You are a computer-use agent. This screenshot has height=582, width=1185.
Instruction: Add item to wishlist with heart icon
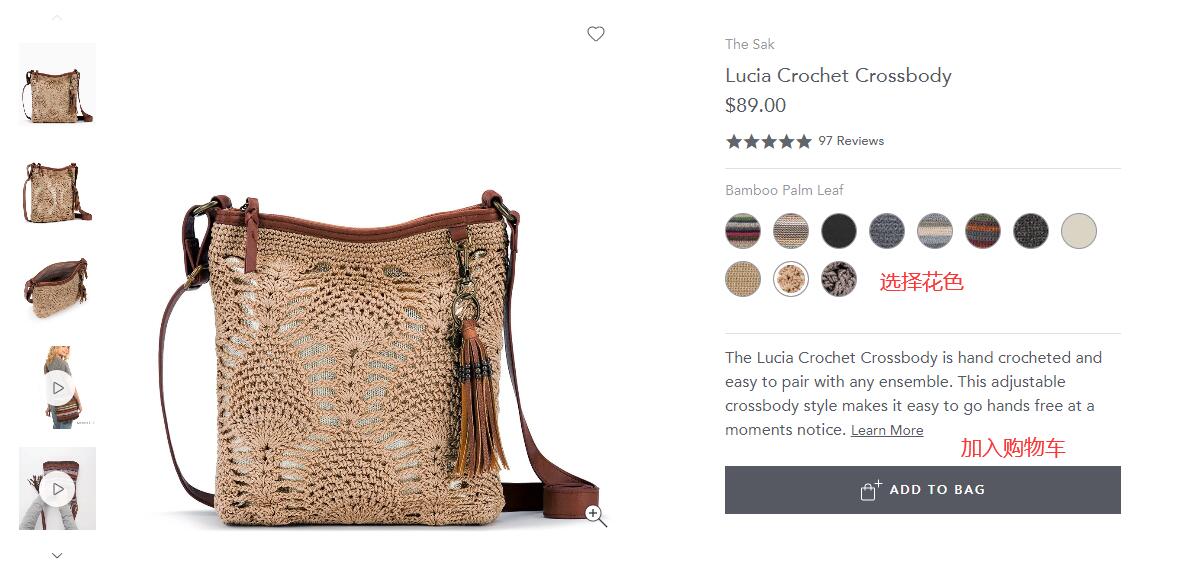point(596,34)
